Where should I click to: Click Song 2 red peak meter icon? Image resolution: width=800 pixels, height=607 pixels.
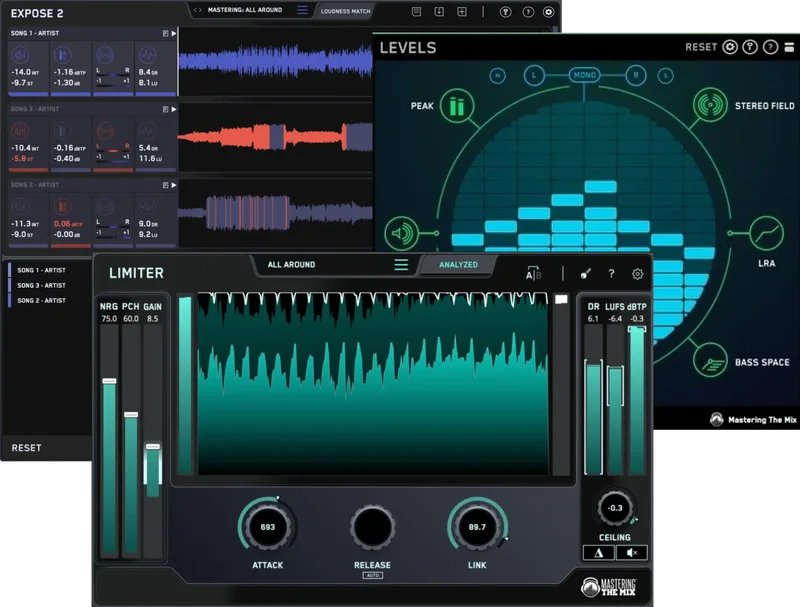coord(63,207)
